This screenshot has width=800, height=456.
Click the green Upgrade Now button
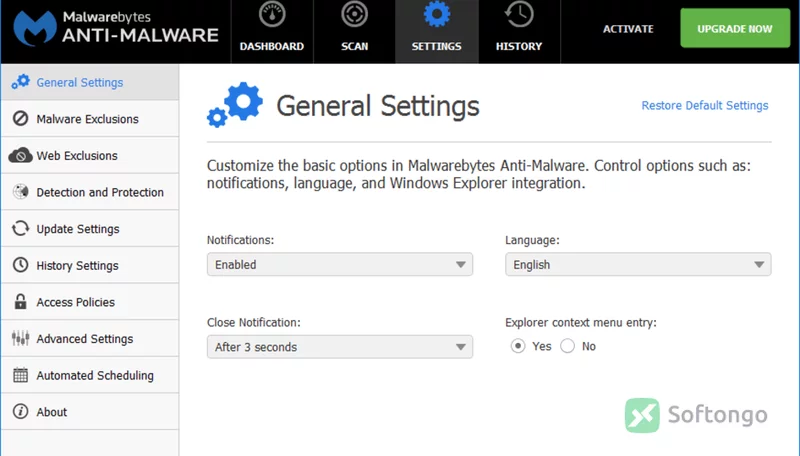[x=735, y=28]
